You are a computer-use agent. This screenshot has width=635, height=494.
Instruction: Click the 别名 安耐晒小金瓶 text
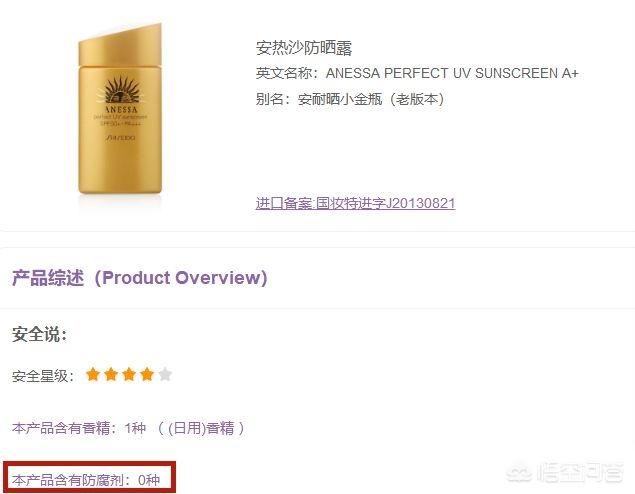[x=350, y=99]
